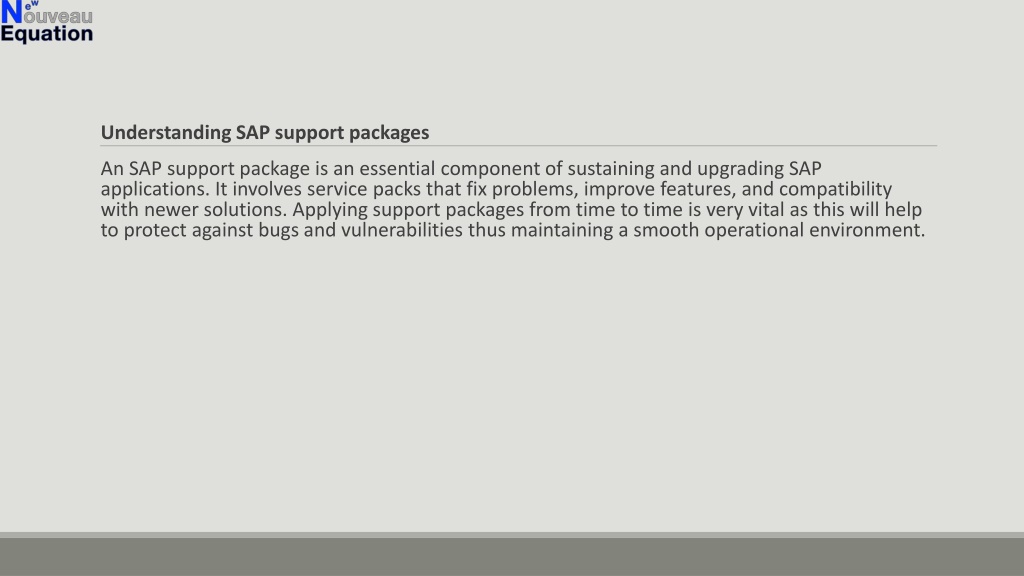Click the Nouveau Equation logo
This screenshot has width=1024, height=576.
46,22
